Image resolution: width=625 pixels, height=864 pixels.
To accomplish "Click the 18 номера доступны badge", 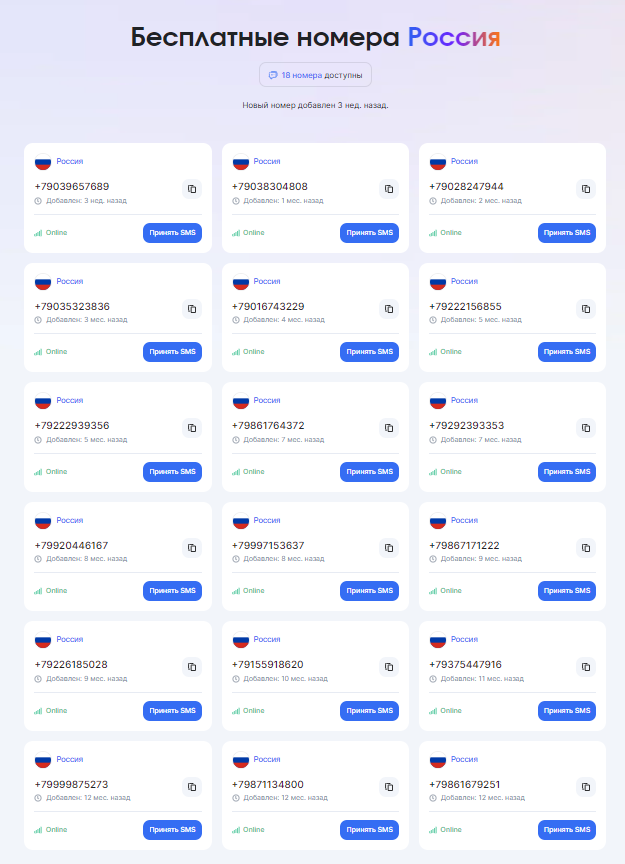I will pos(315,75).
